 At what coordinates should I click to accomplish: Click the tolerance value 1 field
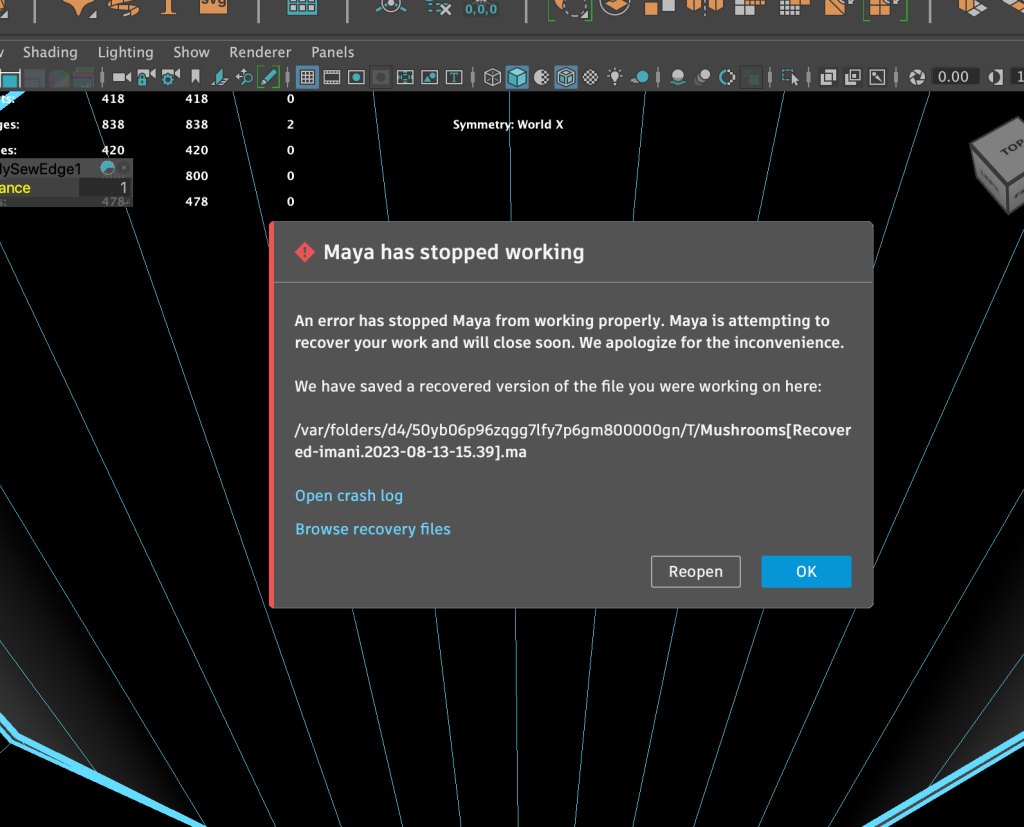104,188
